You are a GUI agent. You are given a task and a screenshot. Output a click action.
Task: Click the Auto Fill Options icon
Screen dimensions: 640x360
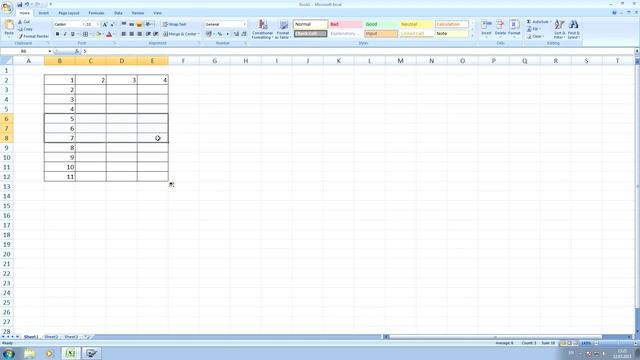click(171, 184)
